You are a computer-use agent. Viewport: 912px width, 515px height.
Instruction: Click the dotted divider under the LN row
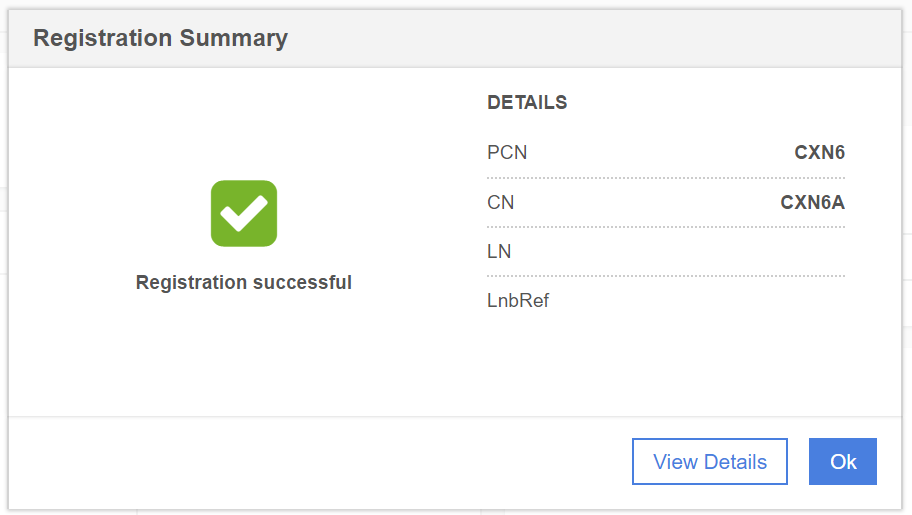[x=666, y=276]
